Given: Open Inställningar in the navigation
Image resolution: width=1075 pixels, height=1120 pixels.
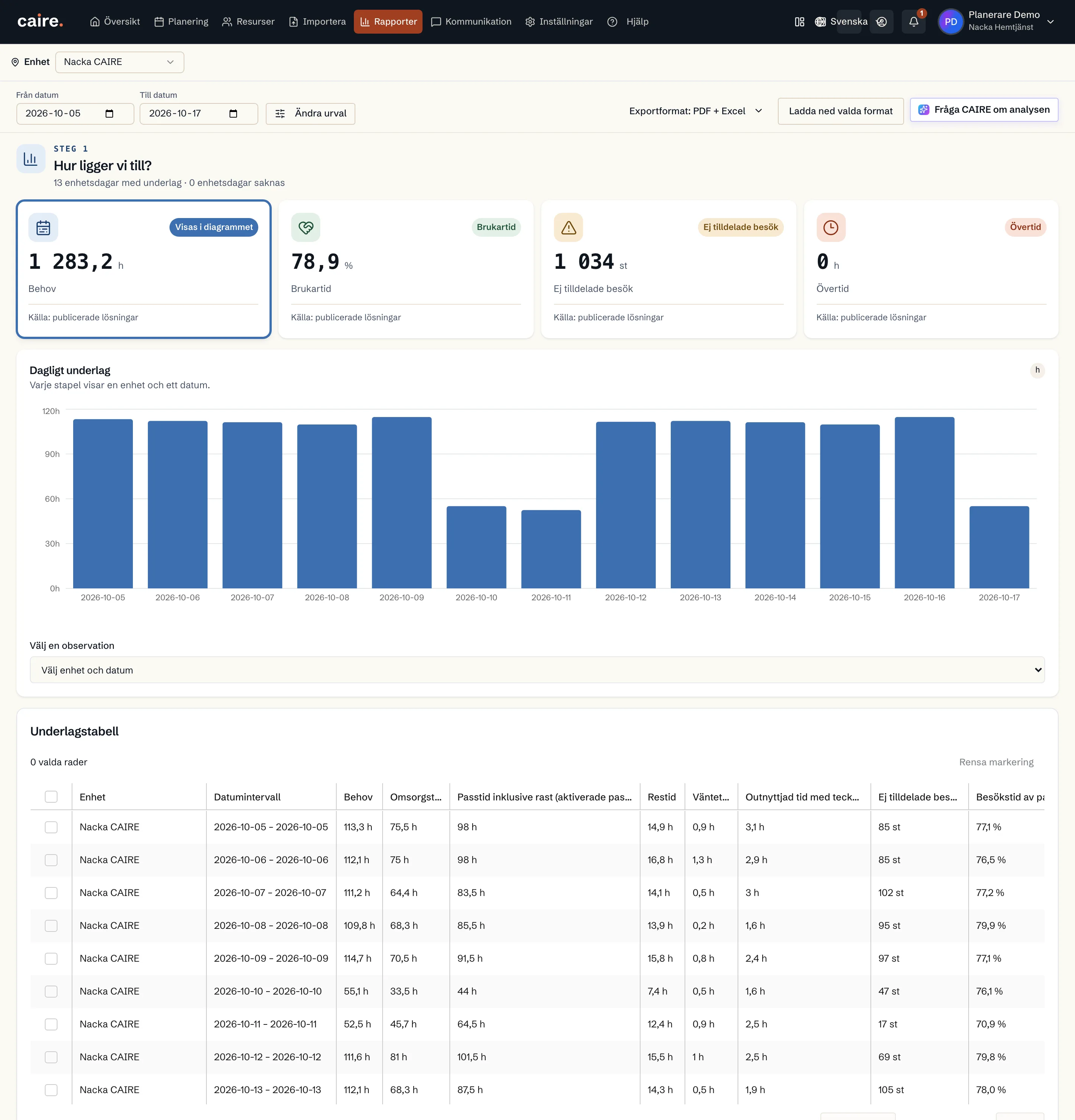Looking at the screenshot, I should (x=559, y=22).
